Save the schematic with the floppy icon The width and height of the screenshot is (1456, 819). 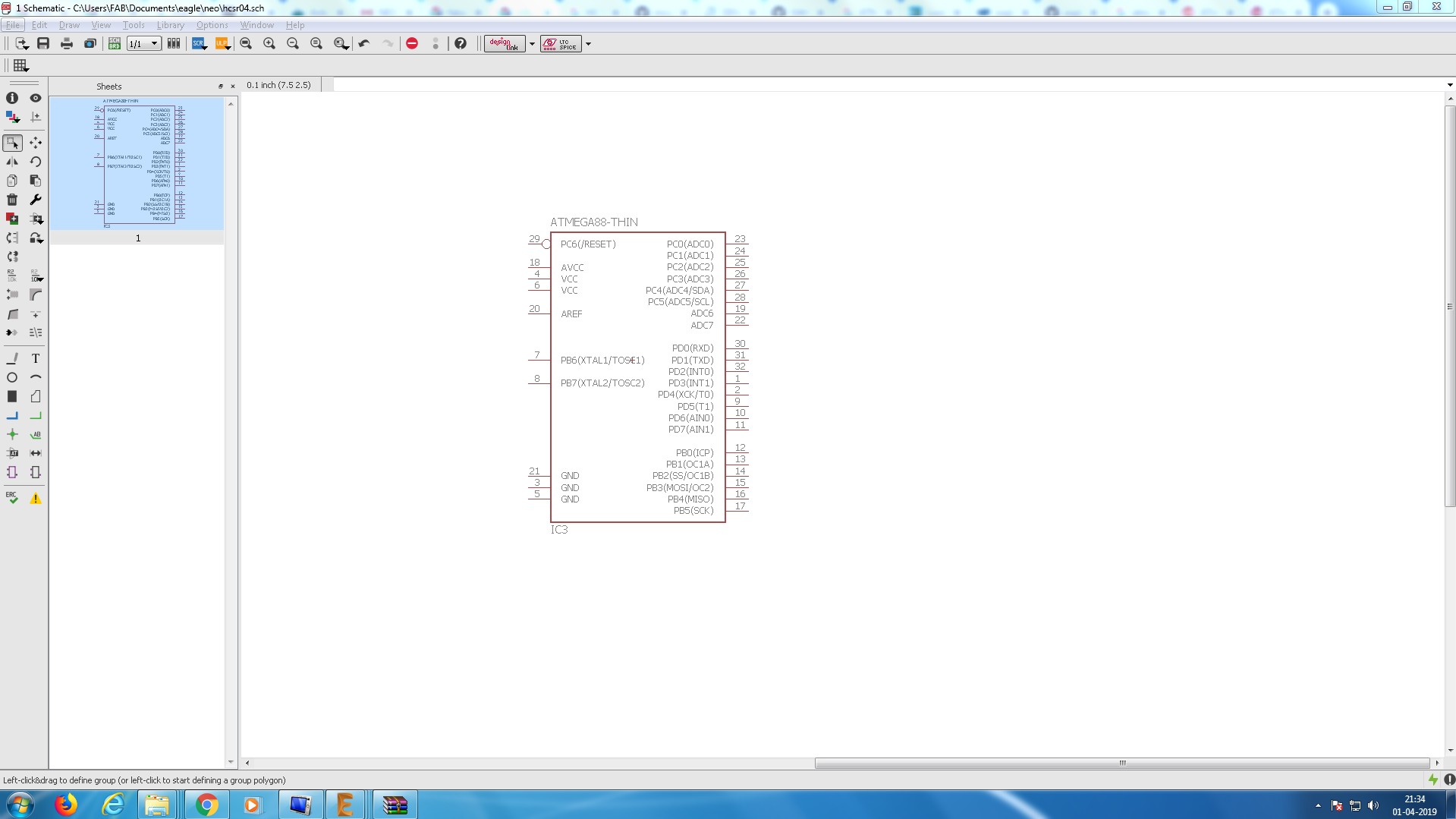(x=43, y=43)
